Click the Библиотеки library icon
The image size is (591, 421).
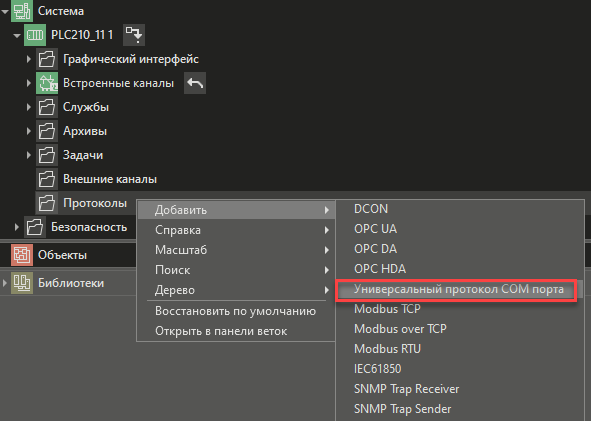(22, 283)
